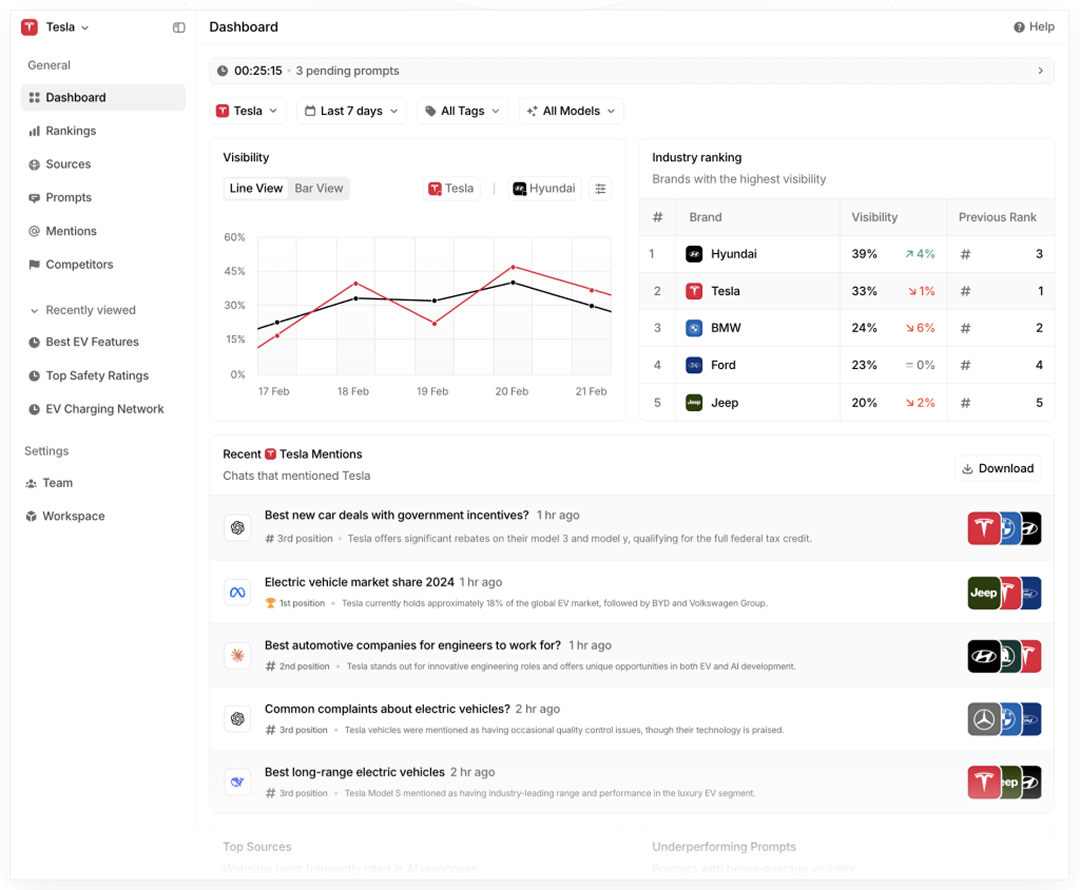Viewport: 1080px width, 890px height.
Task: Click the Claude icon on the engineers mention
Action: 237,655
